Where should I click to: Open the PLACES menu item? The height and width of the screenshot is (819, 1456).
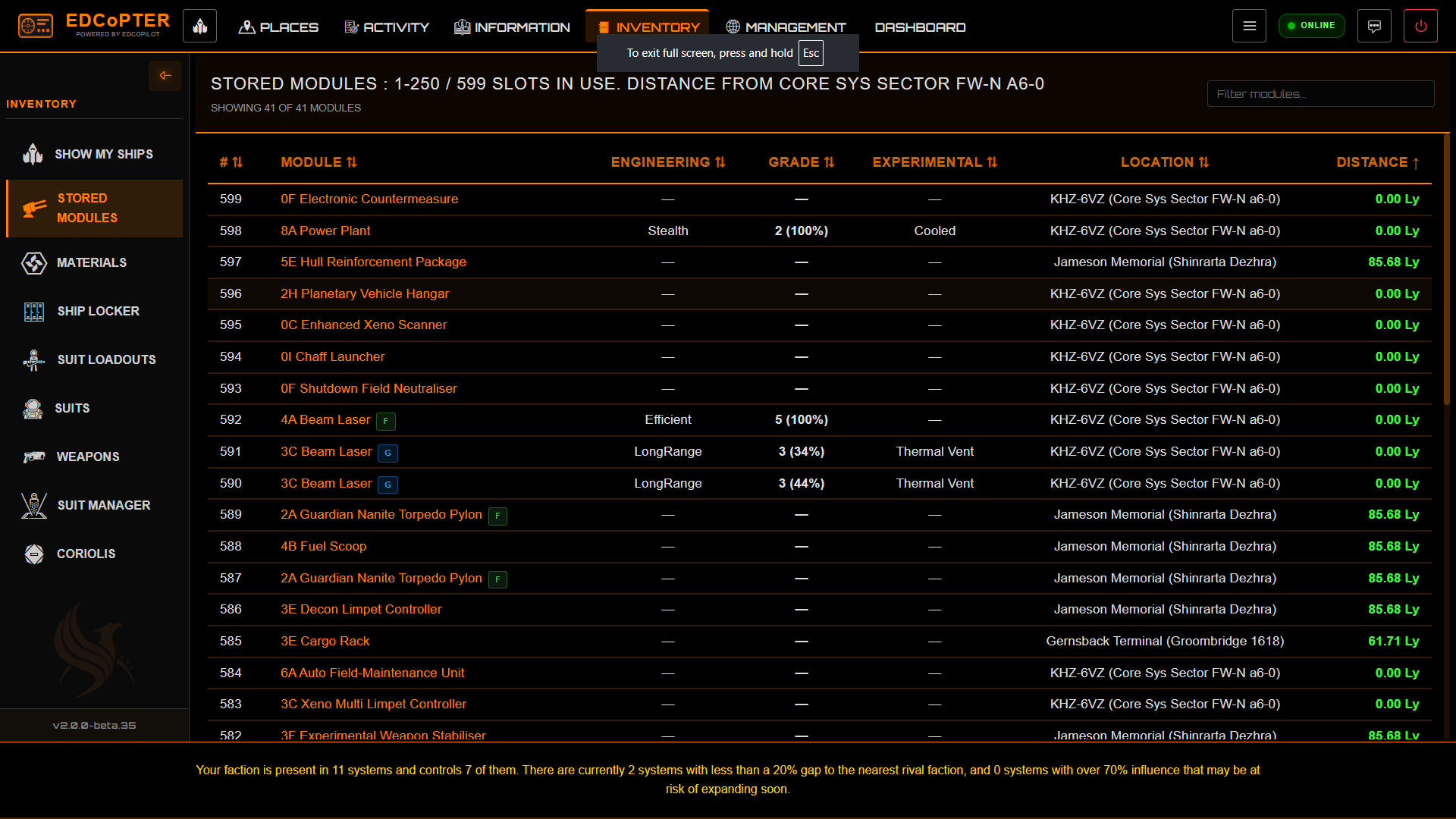(x=278, y=27)
